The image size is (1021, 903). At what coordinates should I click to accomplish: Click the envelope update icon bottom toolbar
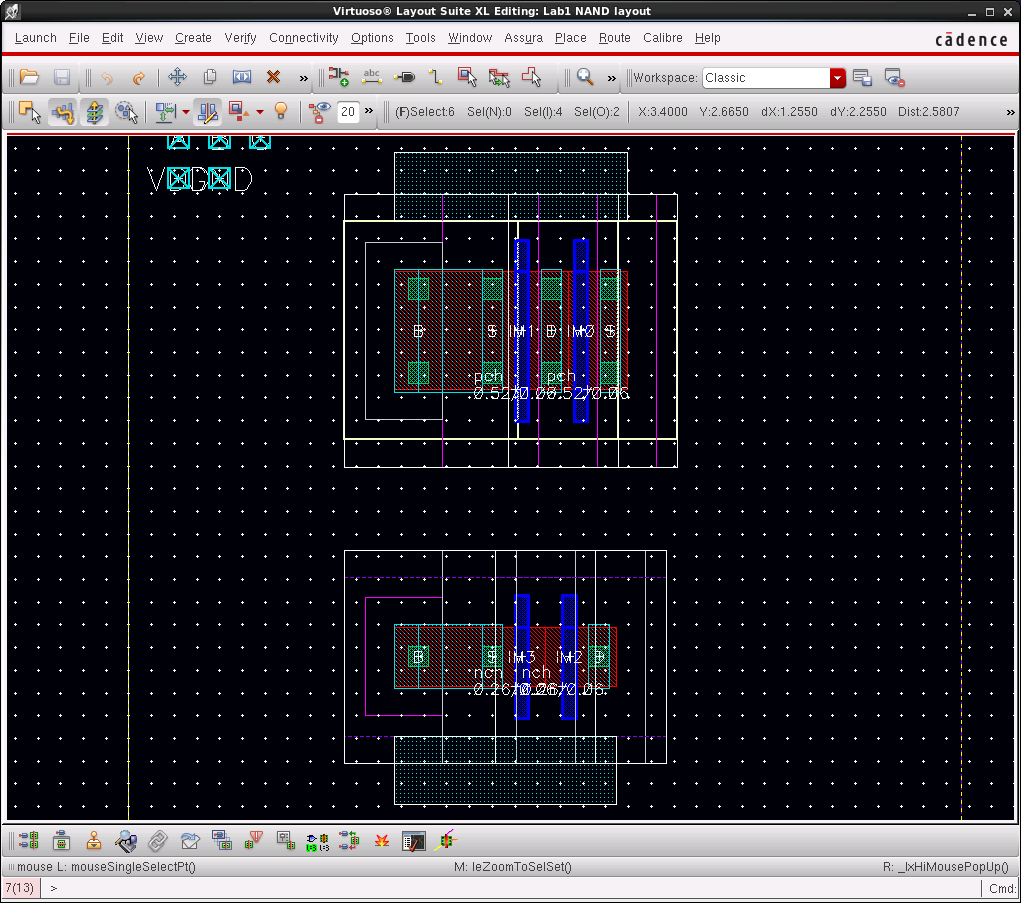pos(190,840)
